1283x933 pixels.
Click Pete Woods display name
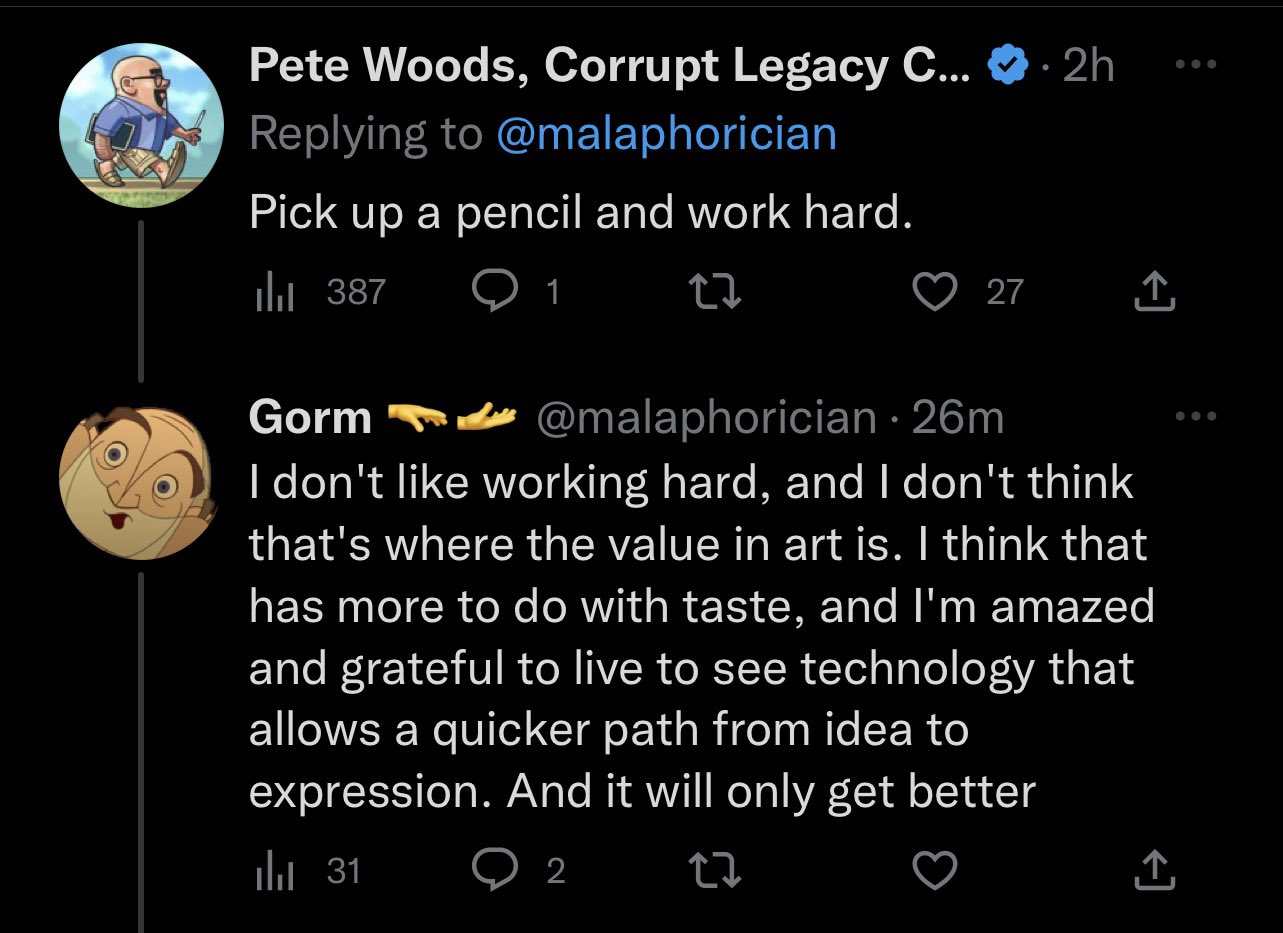coord(609,67)
